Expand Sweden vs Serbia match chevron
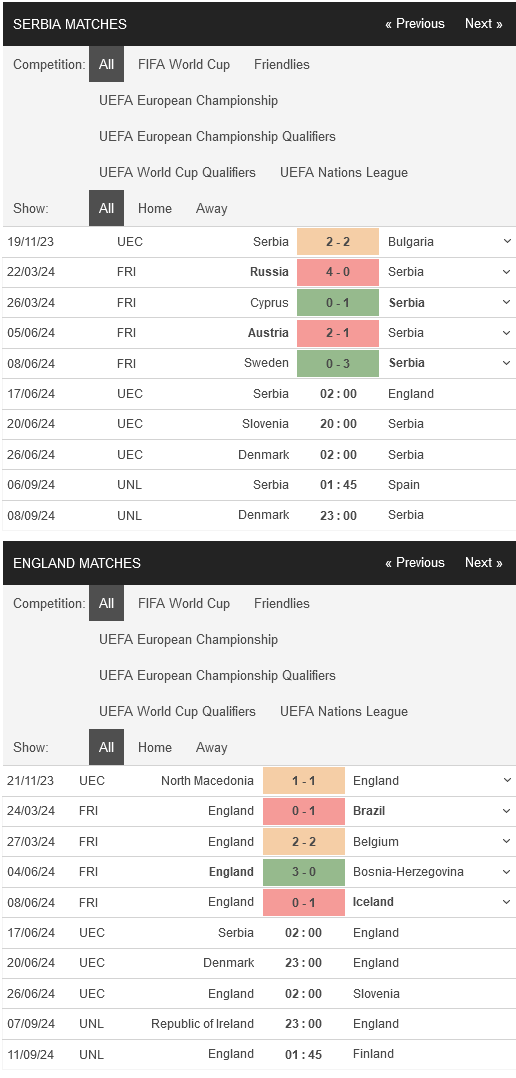Screen dimensions: 516x1078 click(507, 363)
